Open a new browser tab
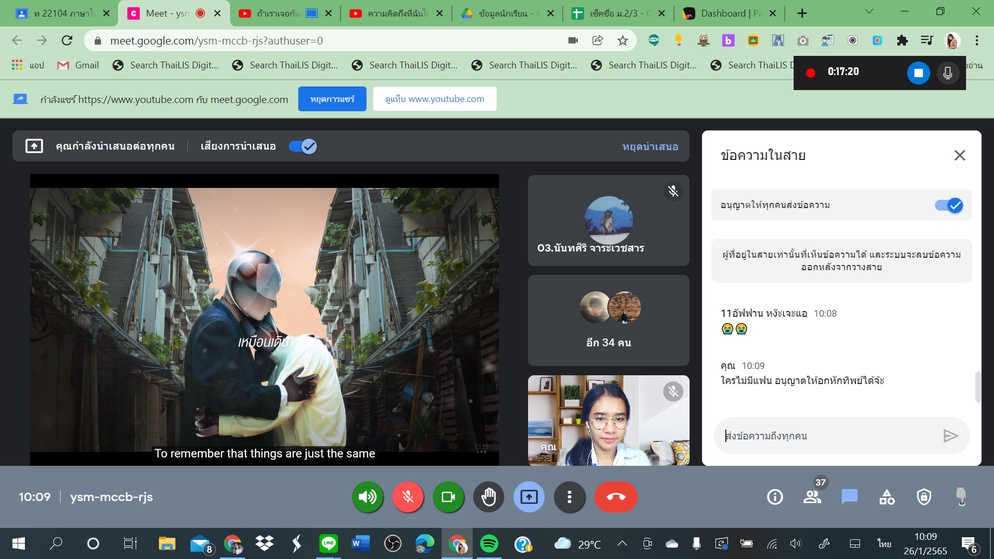Viewport: 994px width, 559px height. tap(802, 13)
